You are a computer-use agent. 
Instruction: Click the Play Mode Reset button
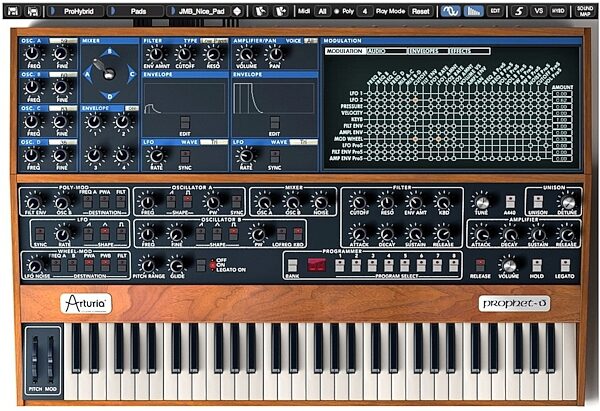click(x=421, y=11)
